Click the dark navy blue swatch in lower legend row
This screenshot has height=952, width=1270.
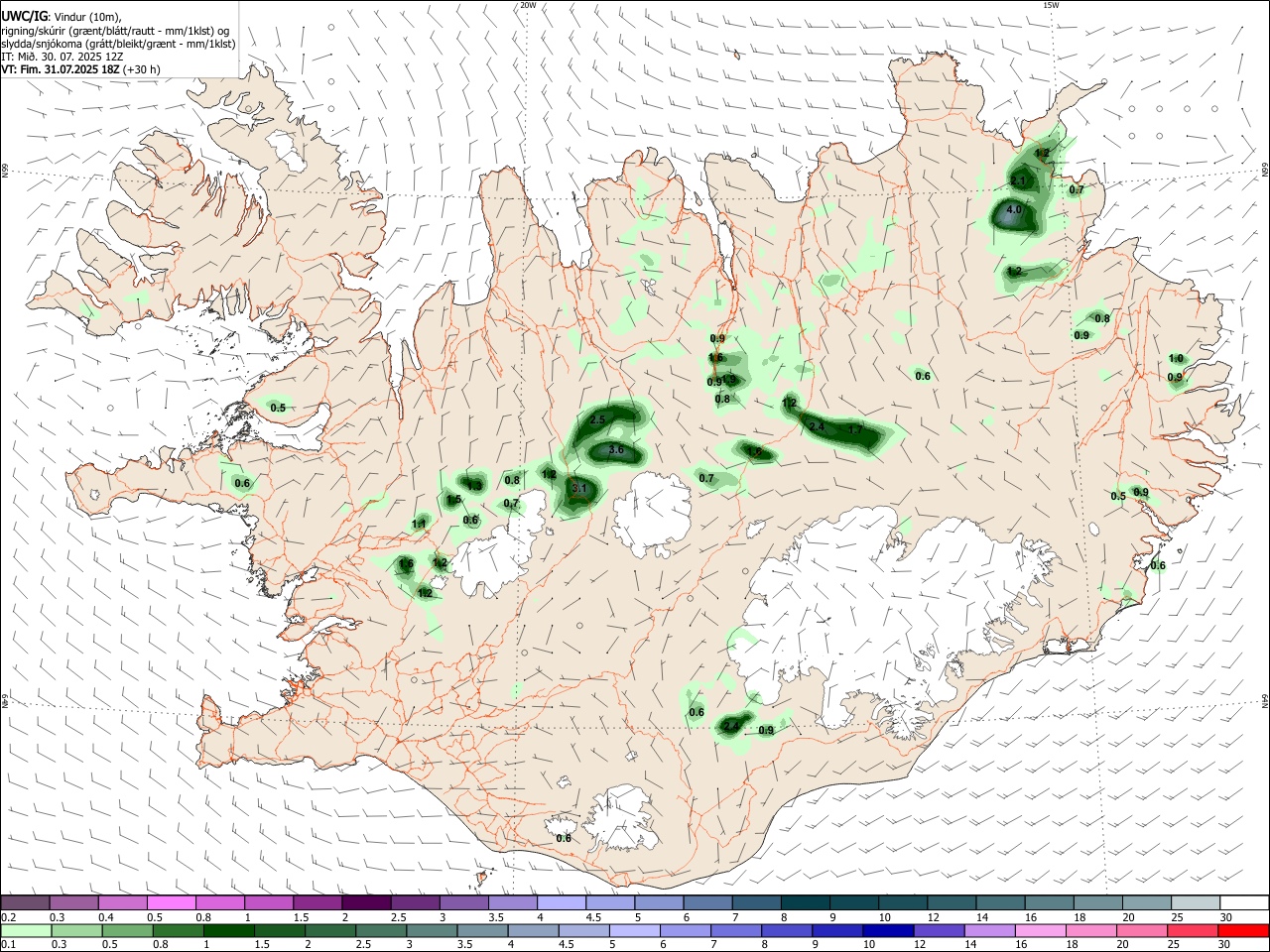coord(887,930)
